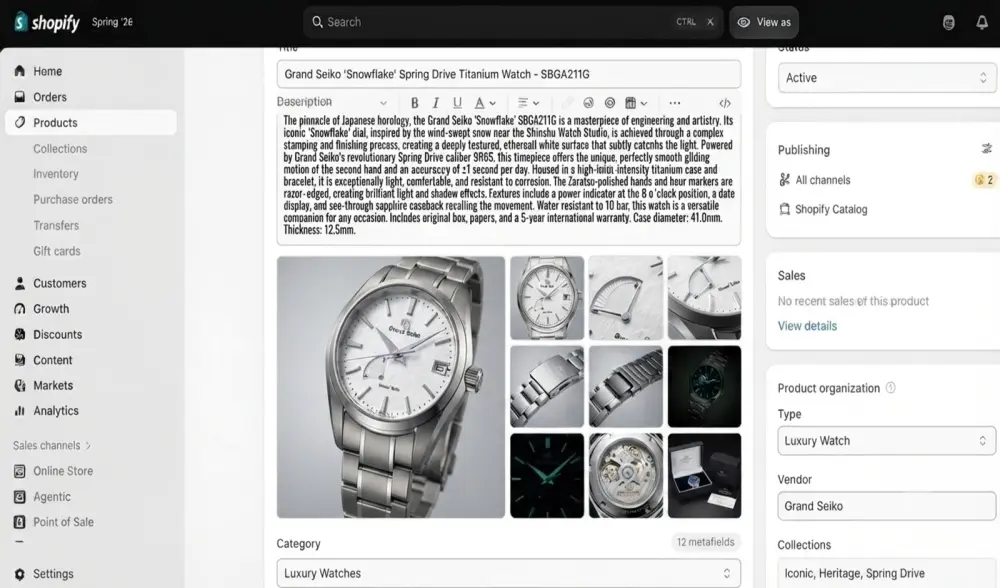1000x588 pixels.
Task: Select the power reserve indicator thumbnail
Action: coord(626,298)
